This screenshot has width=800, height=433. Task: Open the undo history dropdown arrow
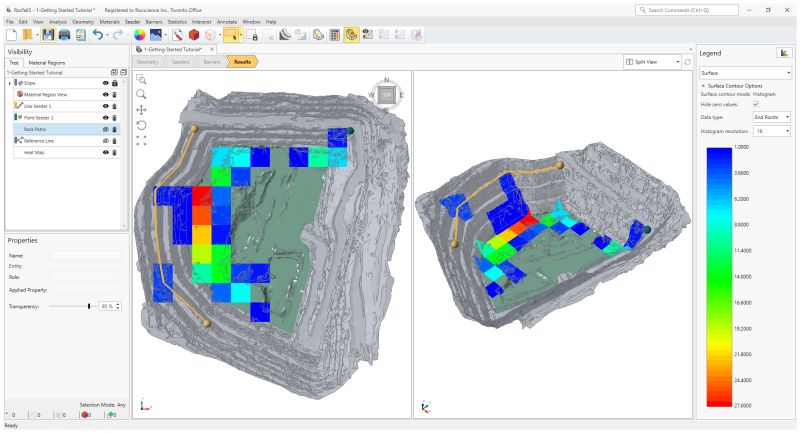point(107,35)
